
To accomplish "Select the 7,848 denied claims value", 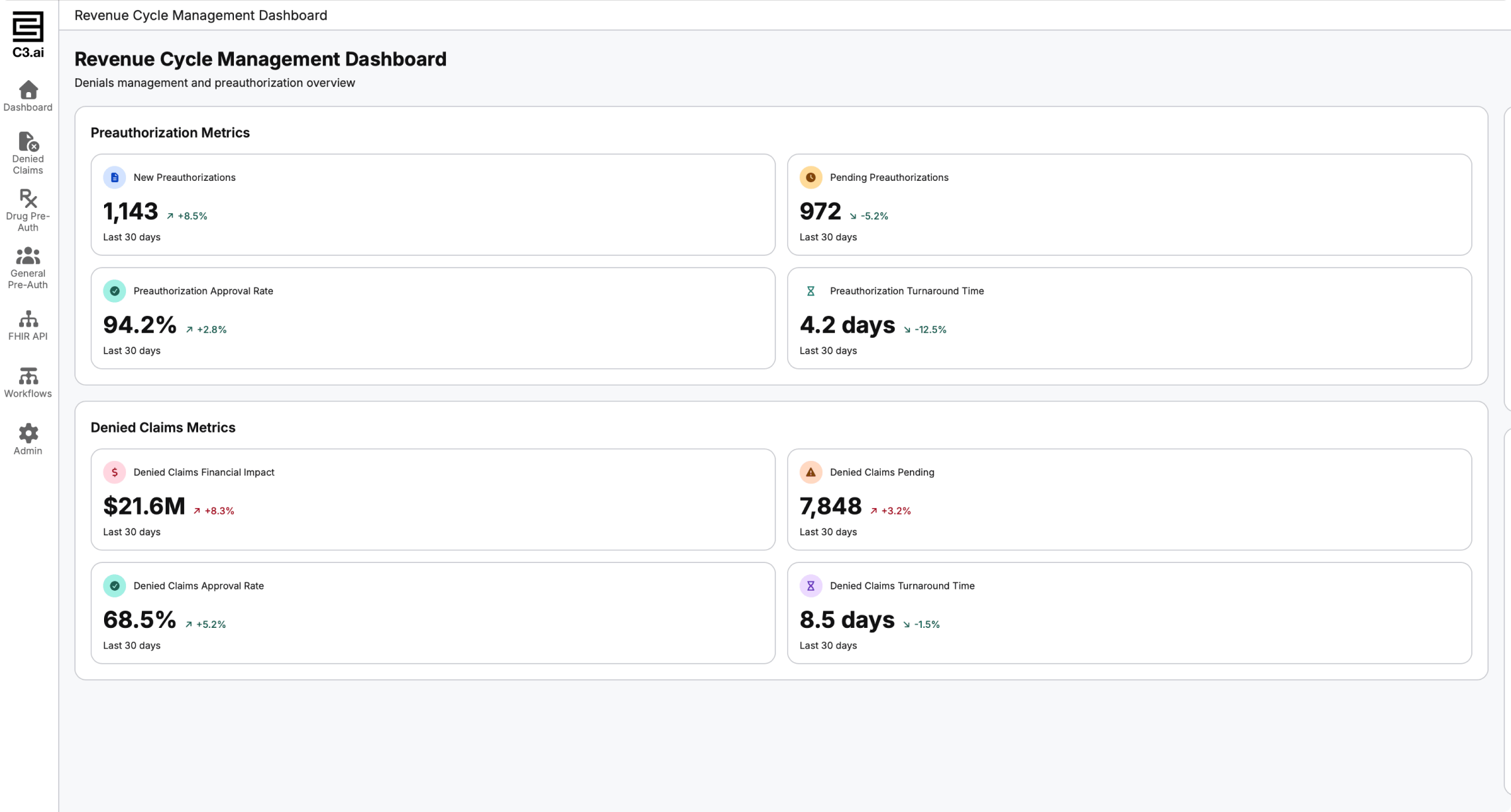I will point(830,506).
